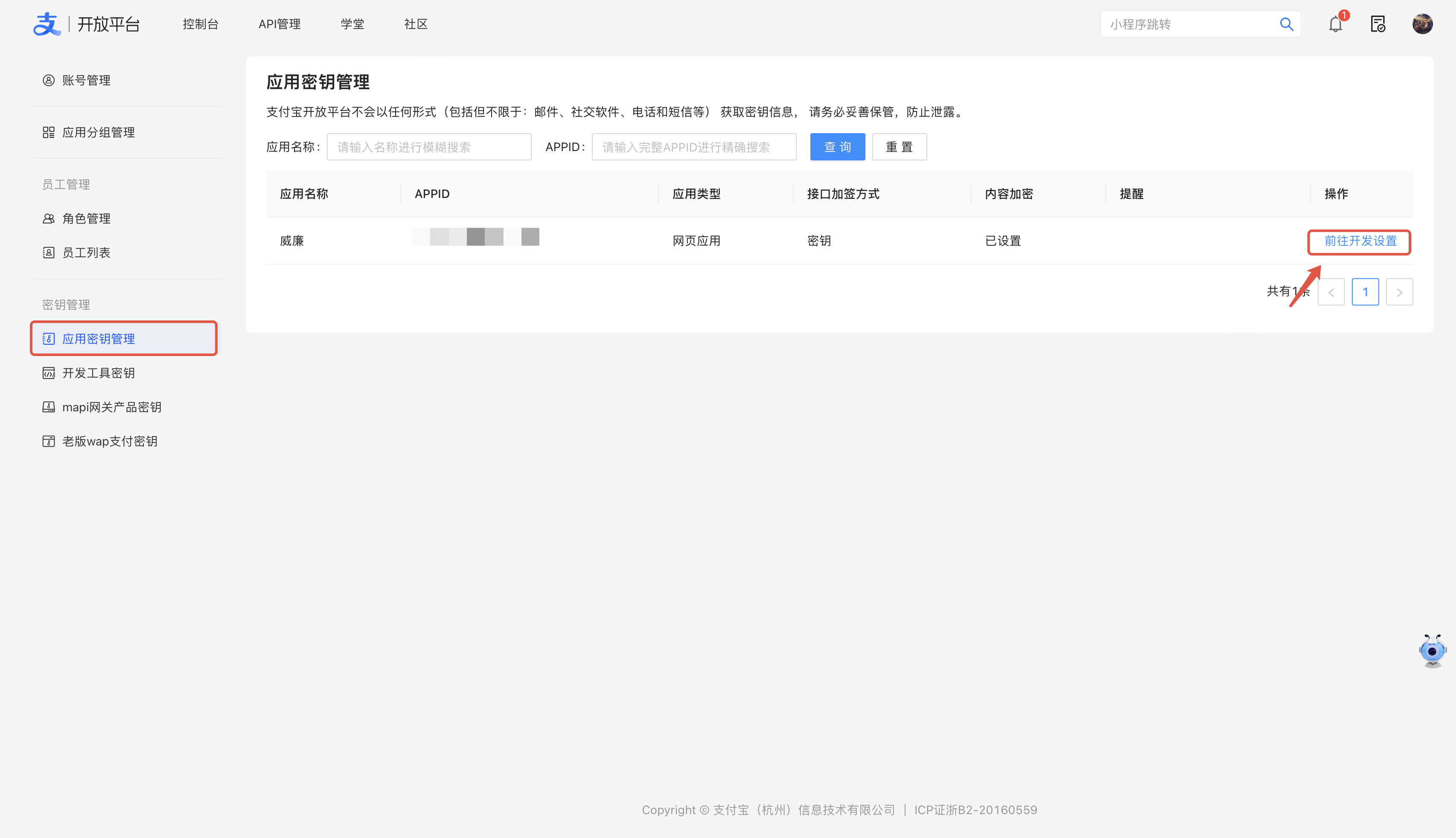Open 学堂 in top navigation
Screen dimensions: 1456x838
coord(352,24)
